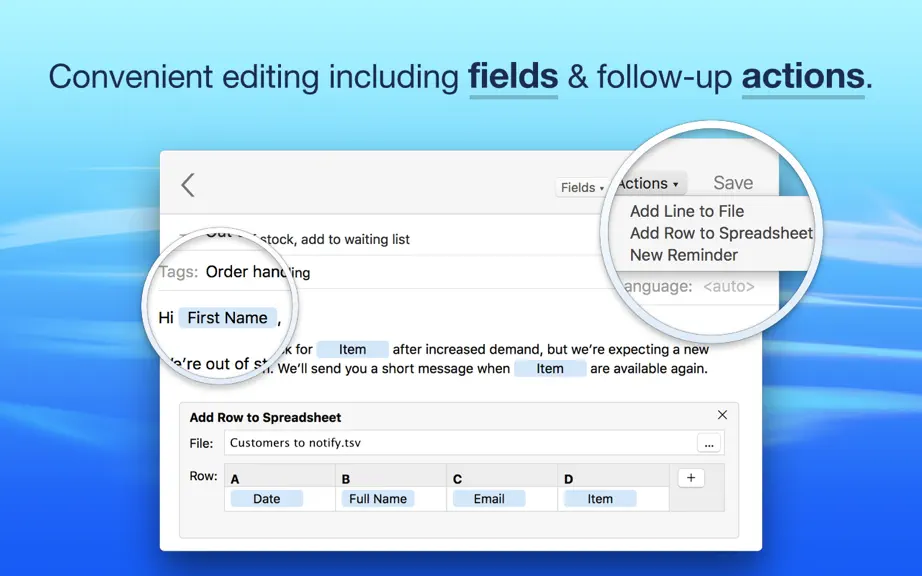Click the first Item token in message body

[352, 350]
